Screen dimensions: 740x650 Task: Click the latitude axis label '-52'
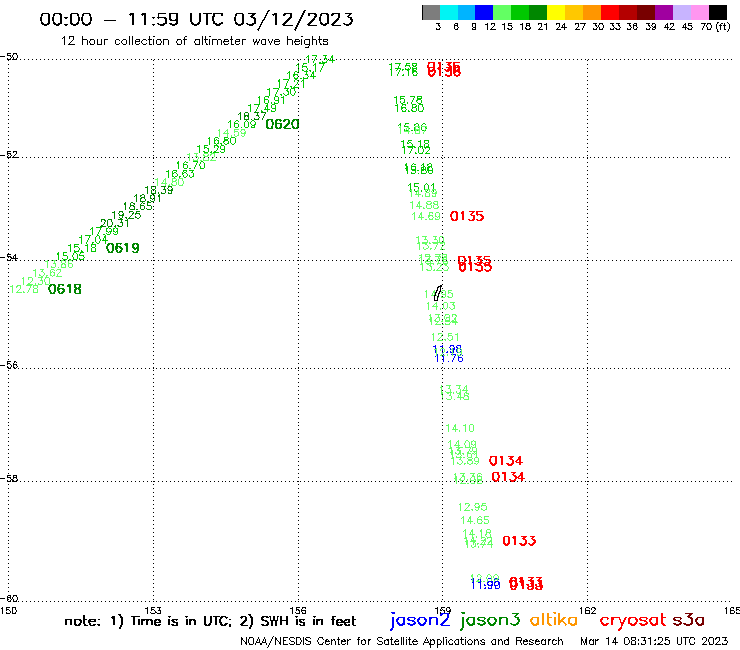click(9, 155)
